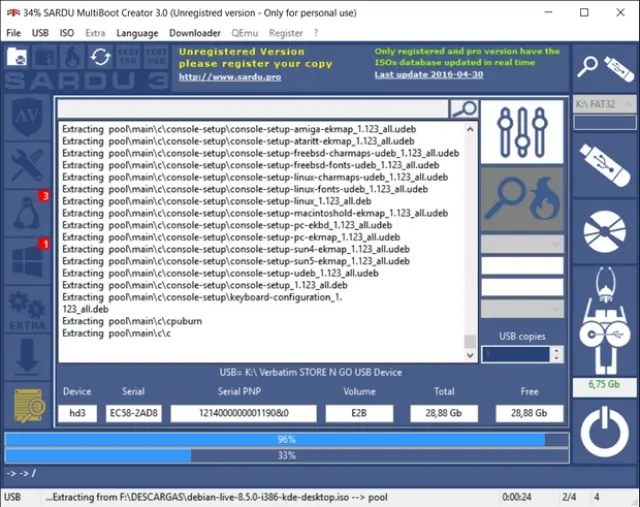Screen dimensions: 640x507
Task: Open the Utility tools category (wrench icon)
Action: 25,166
